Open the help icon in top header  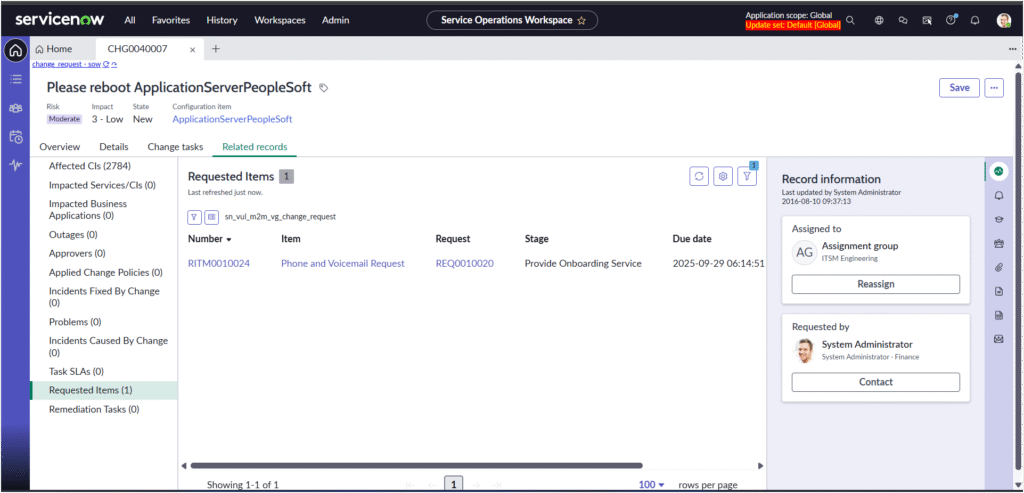click(x=951, y=20)
